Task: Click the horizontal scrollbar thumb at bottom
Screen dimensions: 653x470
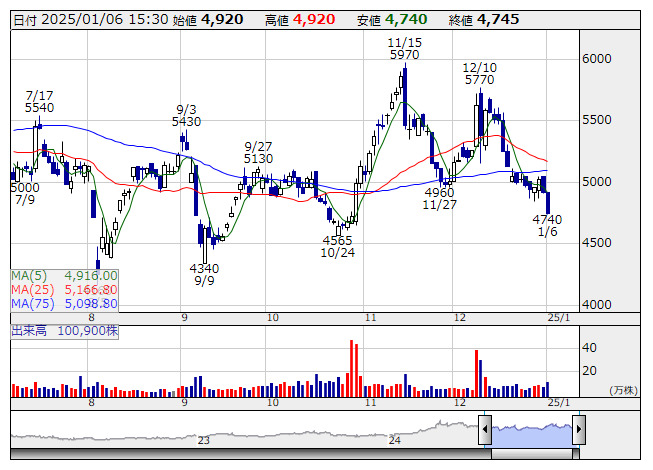Action: pos(532,454)
